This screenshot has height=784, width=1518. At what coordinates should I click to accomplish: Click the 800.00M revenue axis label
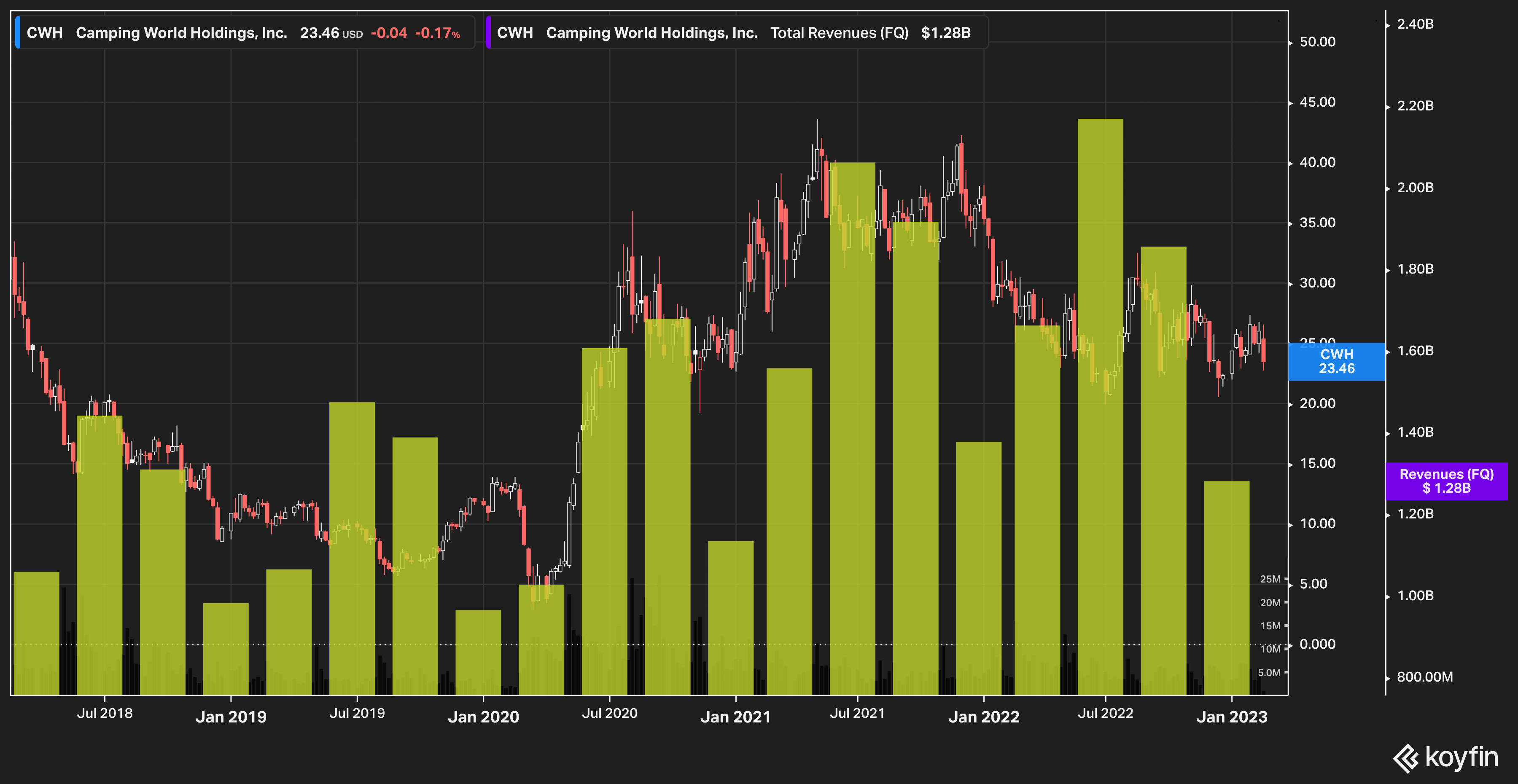pyautogui.click(x=1425, y=677)
